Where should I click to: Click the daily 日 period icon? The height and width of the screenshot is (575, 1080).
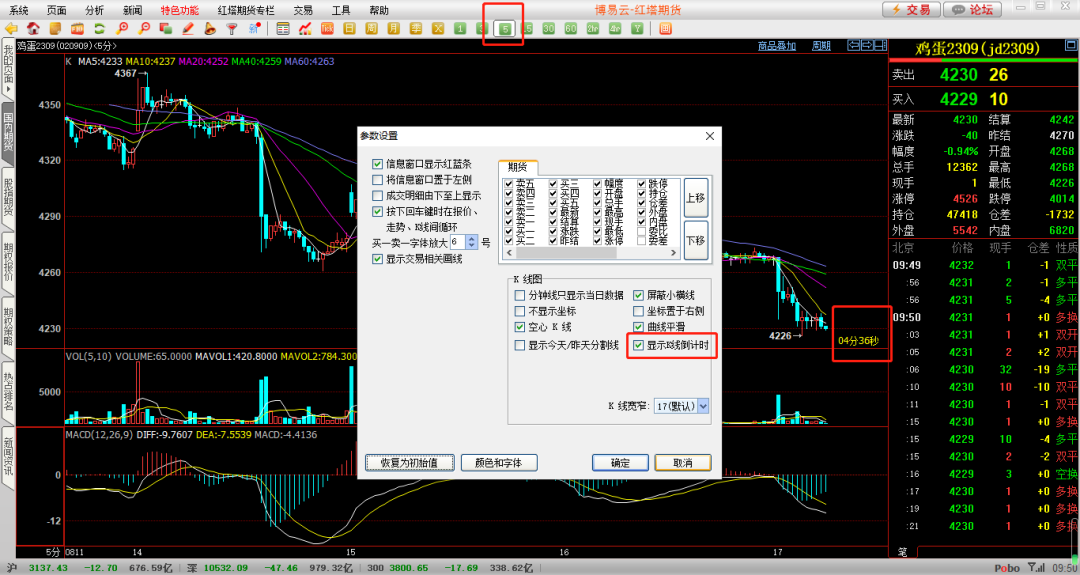349,28
